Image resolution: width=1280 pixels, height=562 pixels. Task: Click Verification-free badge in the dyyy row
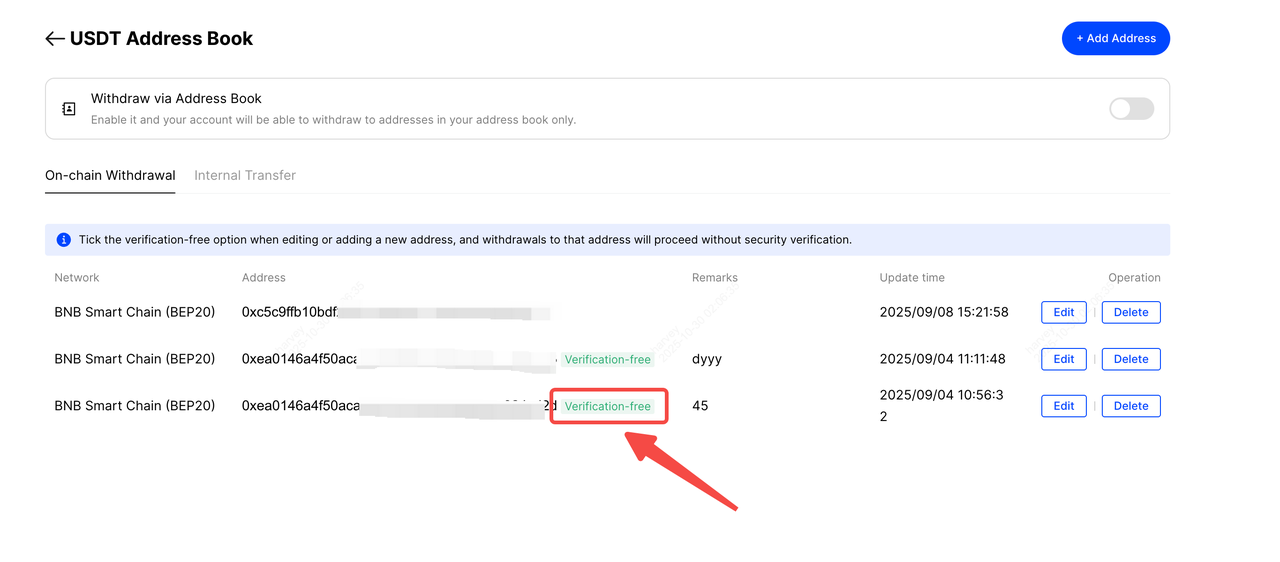(x=607, y=360)
